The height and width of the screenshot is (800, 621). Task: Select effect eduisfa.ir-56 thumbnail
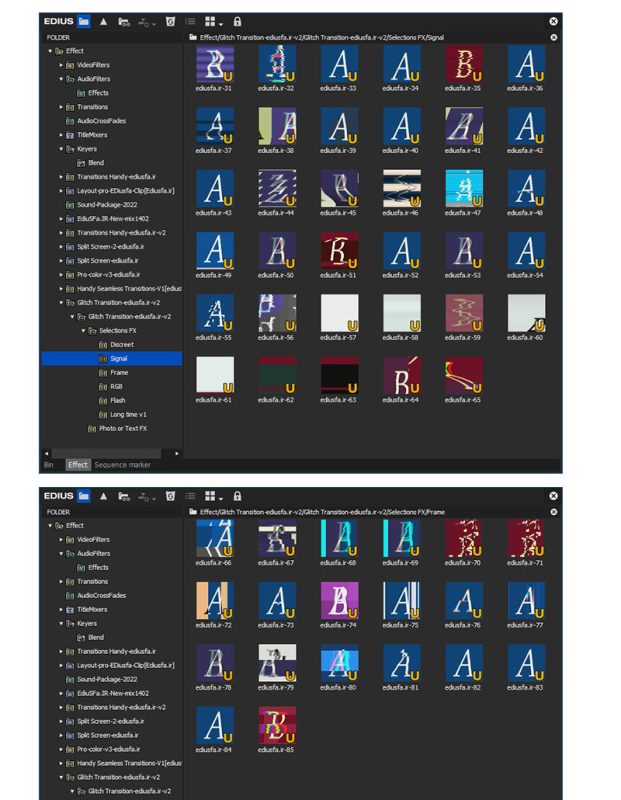coord(277,313)
